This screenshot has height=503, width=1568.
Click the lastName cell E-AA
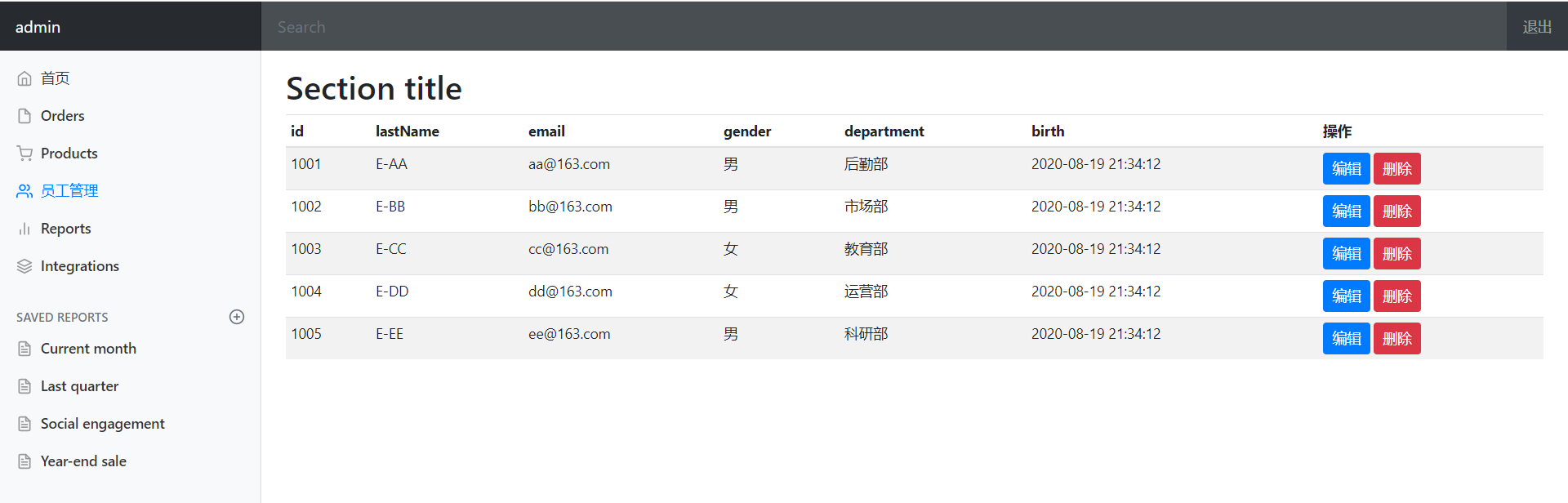pos(391,164)
